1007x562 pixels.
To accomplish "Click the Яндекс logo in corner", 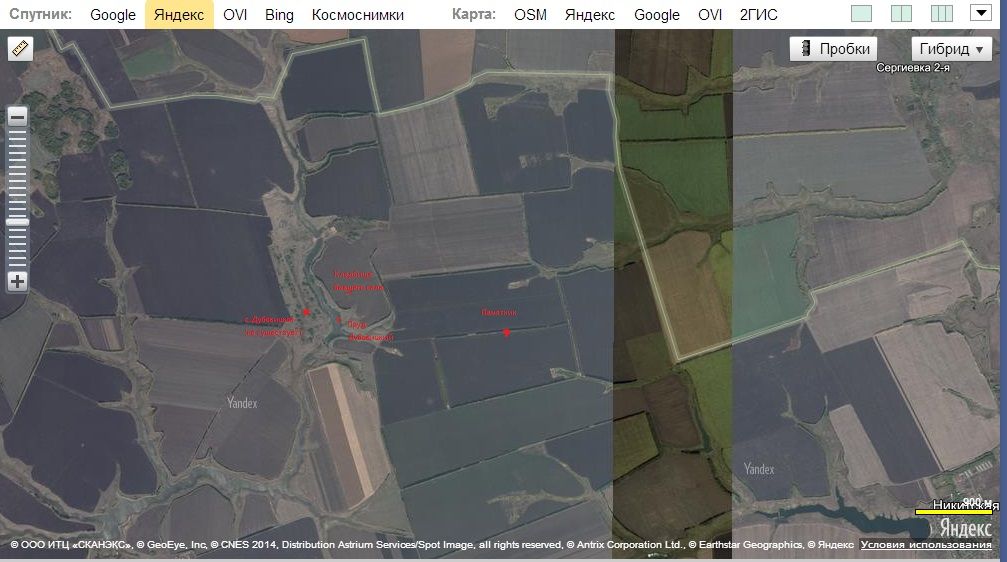I will [964, 527].
